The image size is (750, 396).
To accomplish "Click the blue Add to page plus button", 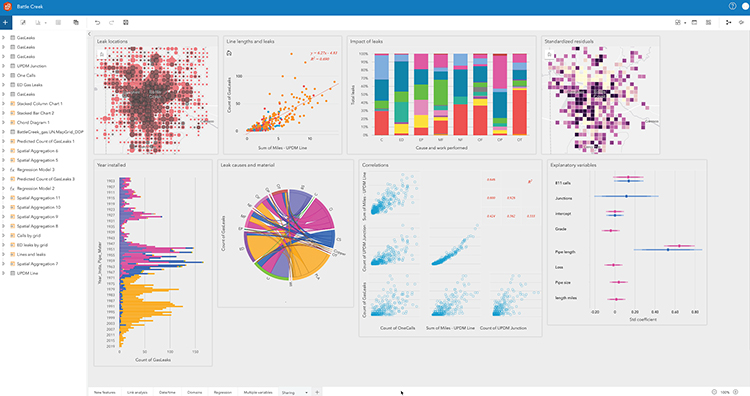I will (x=5, y=22).
